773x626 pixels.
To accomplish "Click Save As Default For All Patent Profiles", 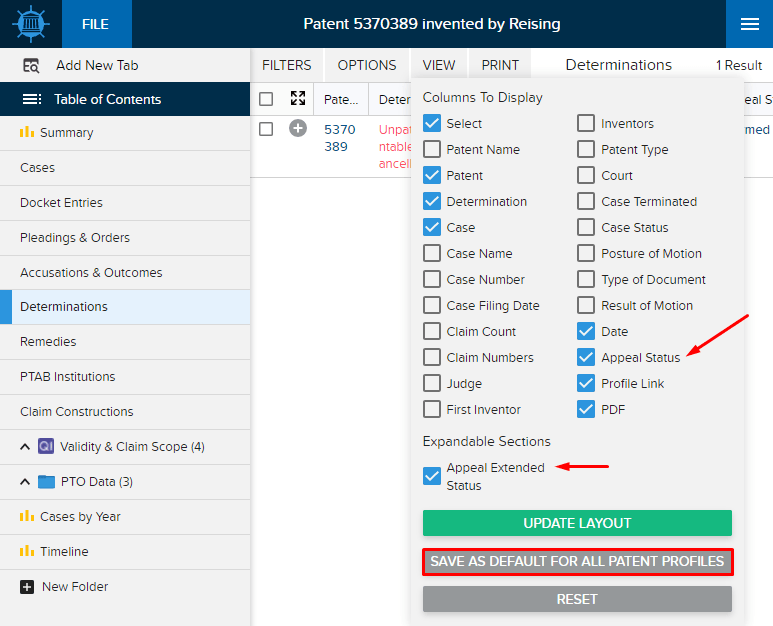I will coord(577,561).
